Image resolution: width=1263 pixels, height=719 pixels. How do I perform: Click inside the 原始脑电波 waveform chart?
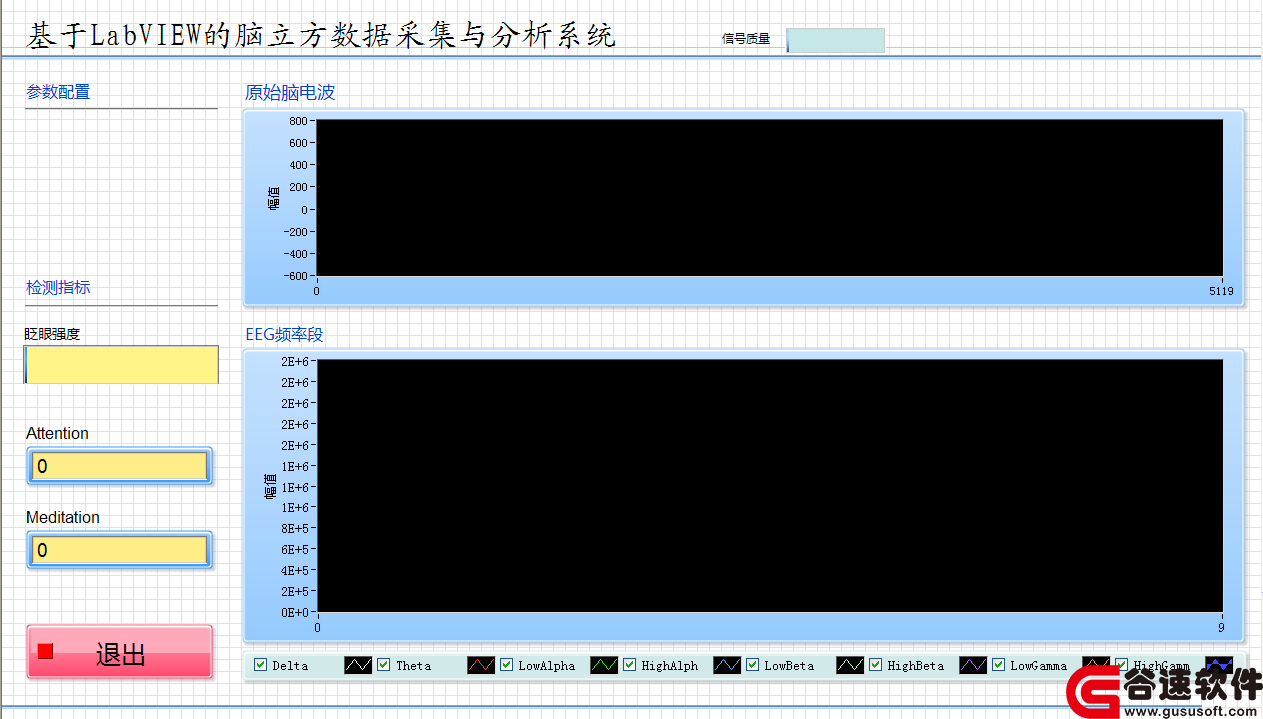769,197
